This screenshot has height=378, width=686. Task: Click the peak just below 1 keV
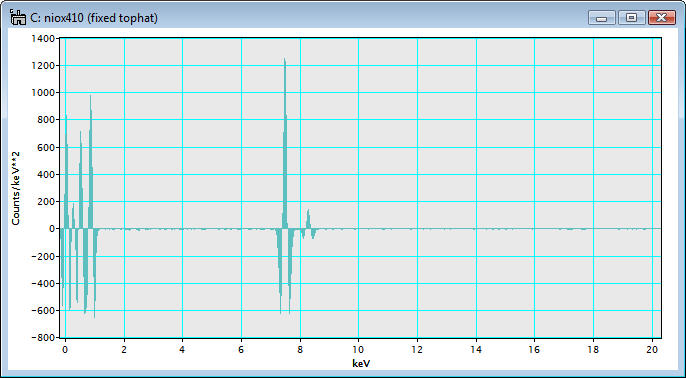click(91, 162)
